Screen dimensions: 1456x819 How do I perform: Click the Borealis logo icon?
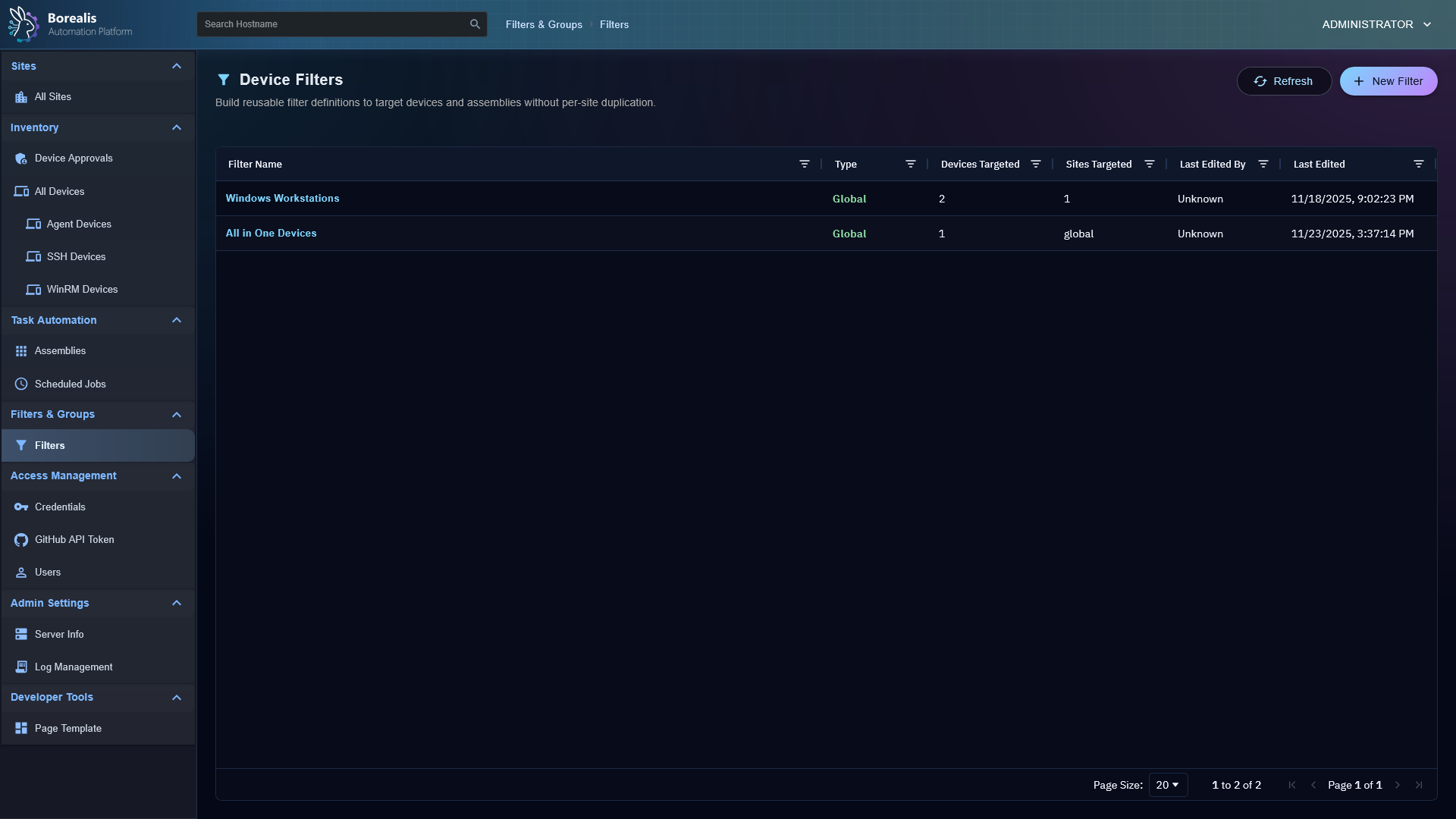click(24, 24)
